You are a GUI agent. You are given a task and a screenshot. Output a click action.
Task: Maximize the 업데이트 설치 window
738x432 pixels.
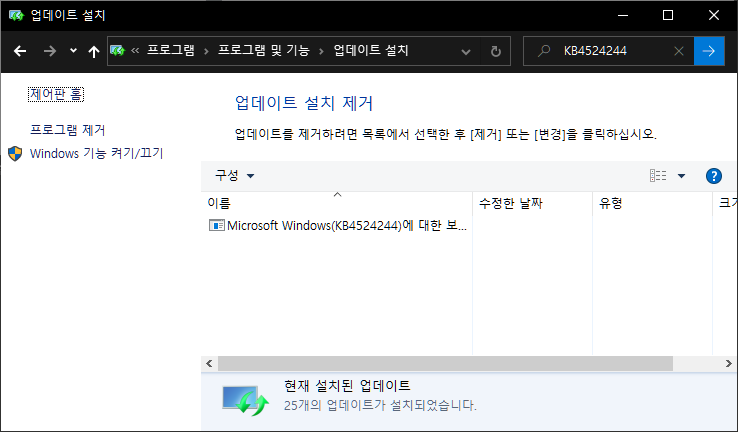pos(668,16)
